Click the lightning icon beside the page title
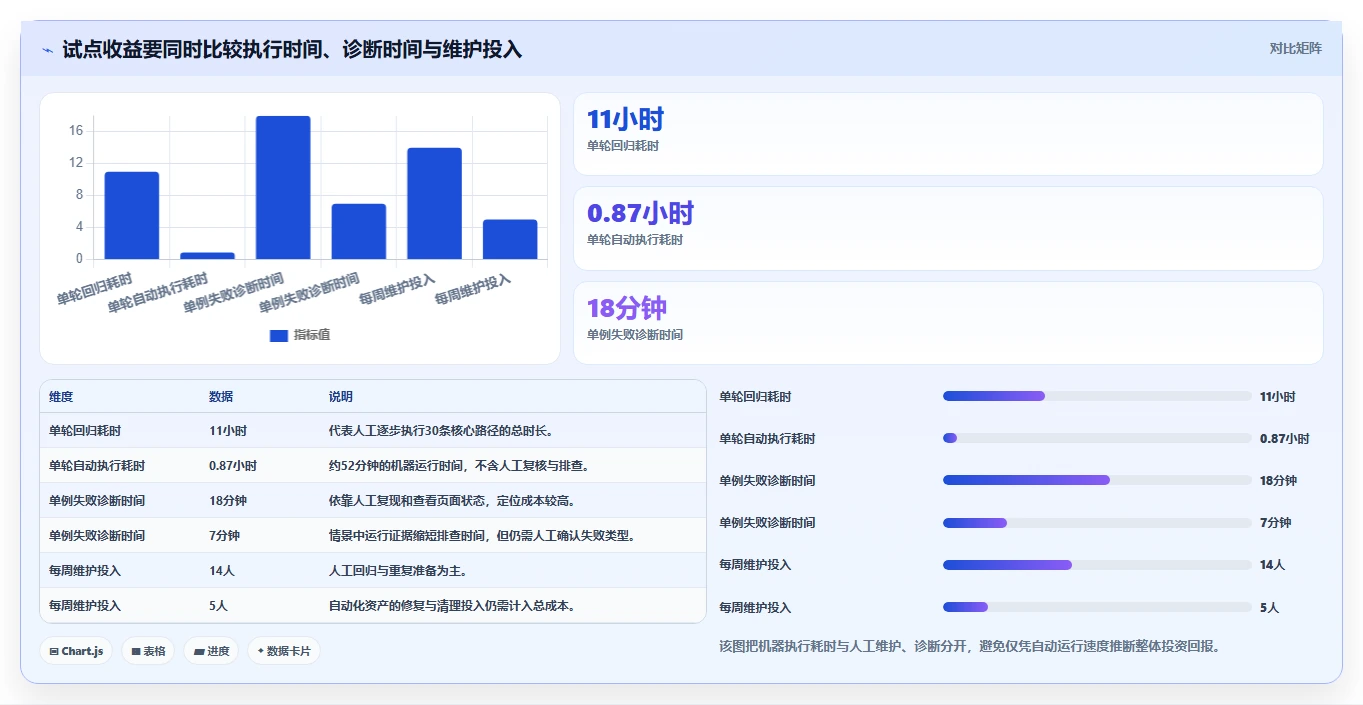Image resolution: width=1363 pixels, height=705 pixels. click(47, 50)
